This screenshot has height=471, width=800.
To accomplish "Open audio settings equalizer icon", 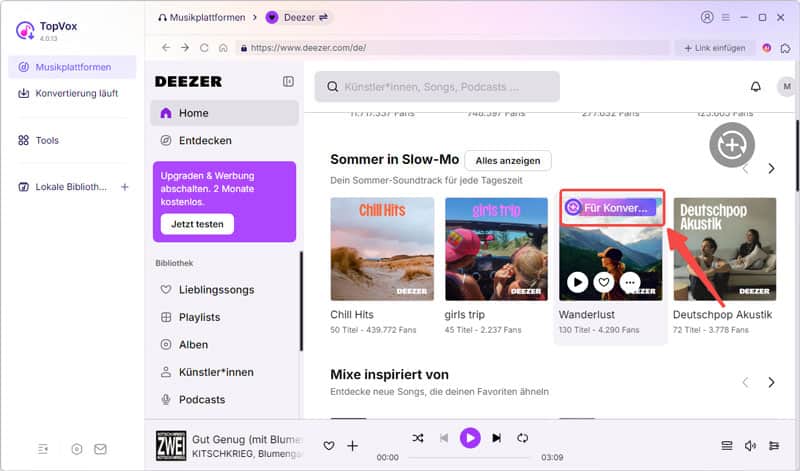I will 774,446.
